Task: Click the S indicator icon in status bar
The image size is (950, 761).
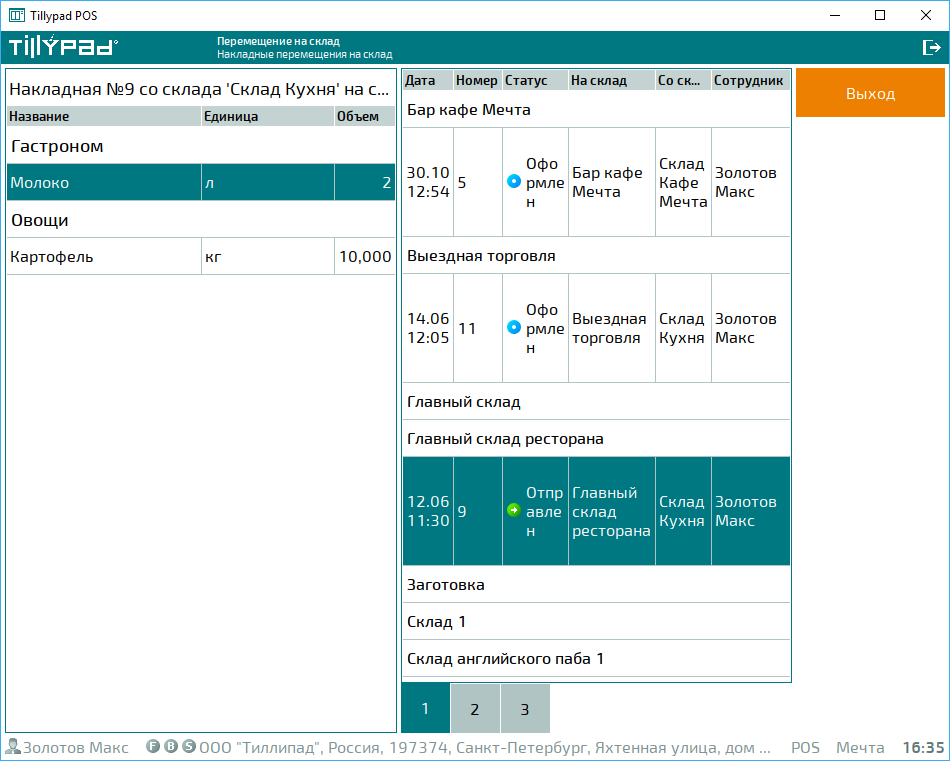Action: click(x=188, y=747)
